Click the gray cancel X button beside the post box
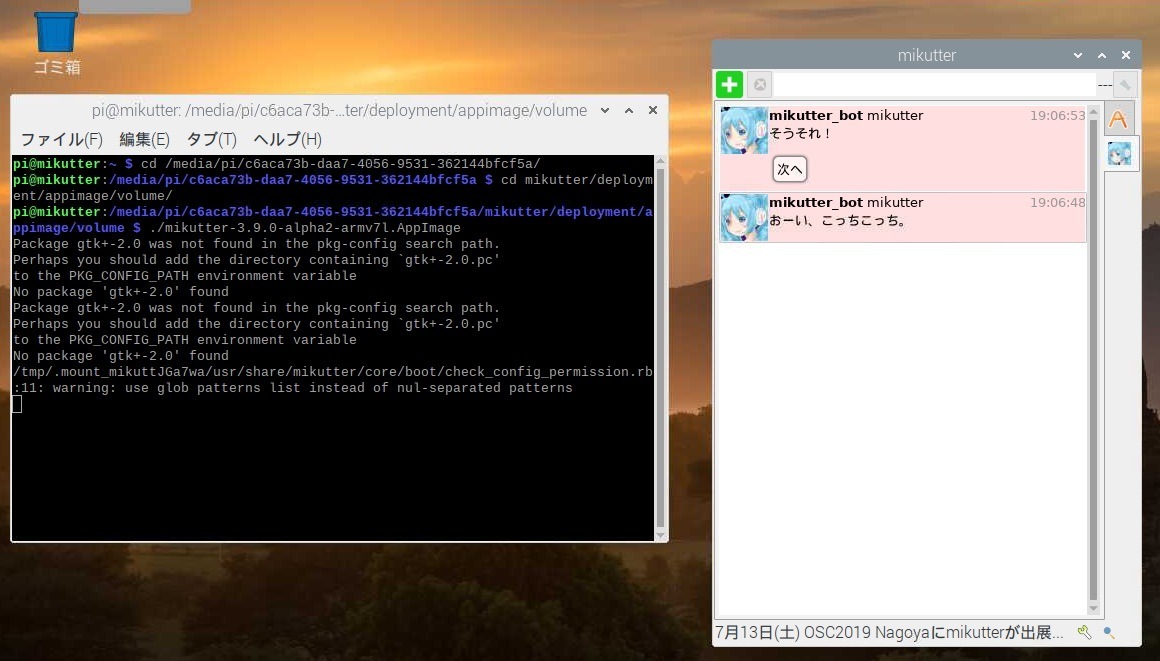This screenshot has height=661, width=1160. click(760, 84)
